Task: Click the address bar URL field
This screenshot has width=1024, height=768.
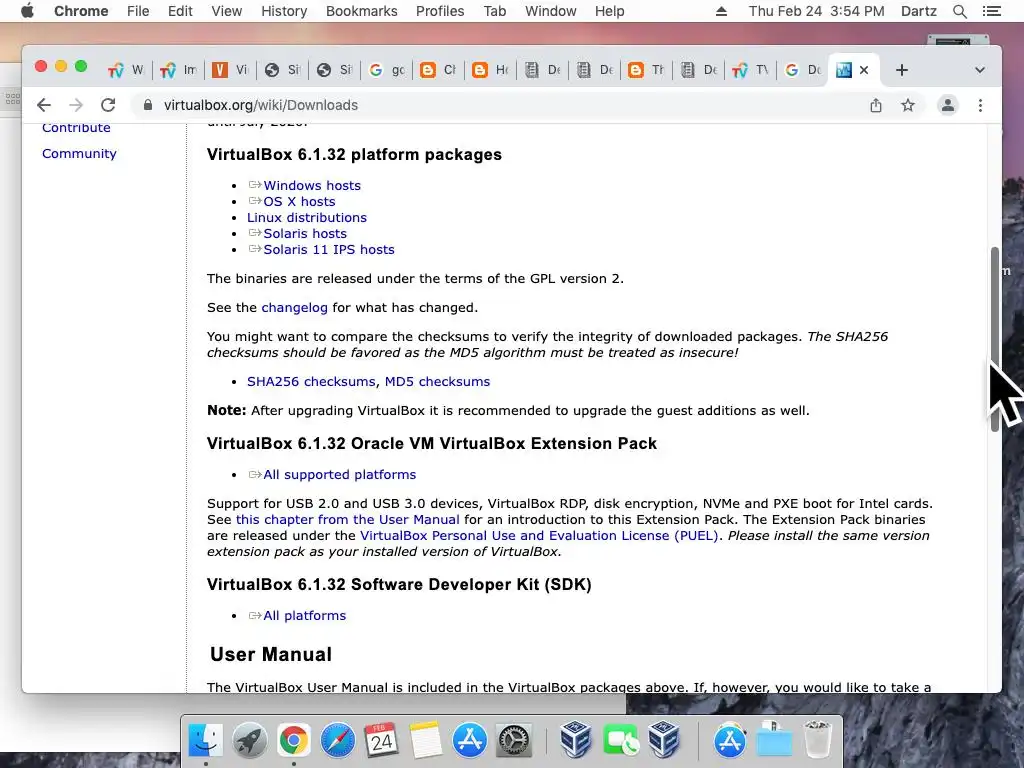Action: click(509, 105)
